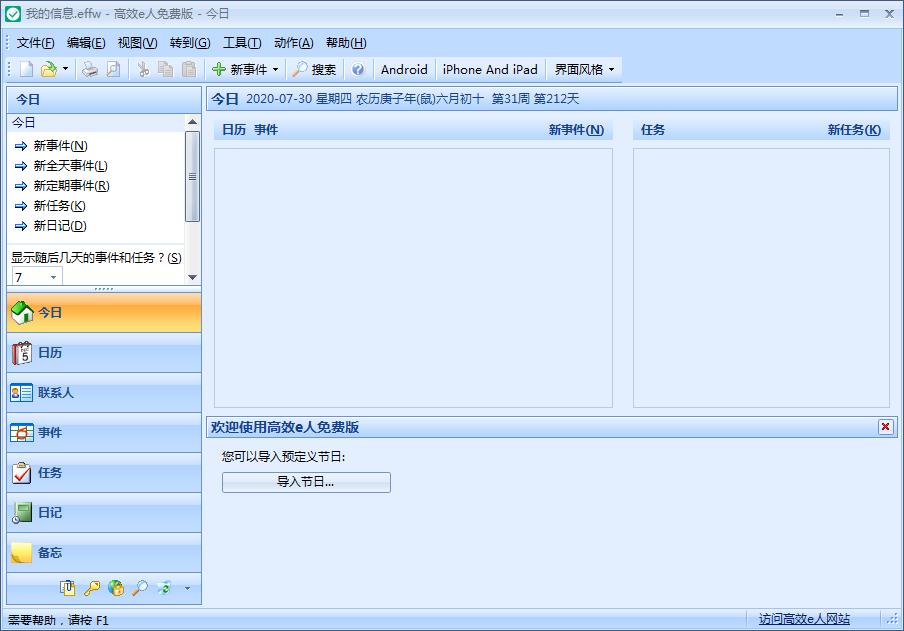Click the print icon in toolbar

(x=90, y=69)
